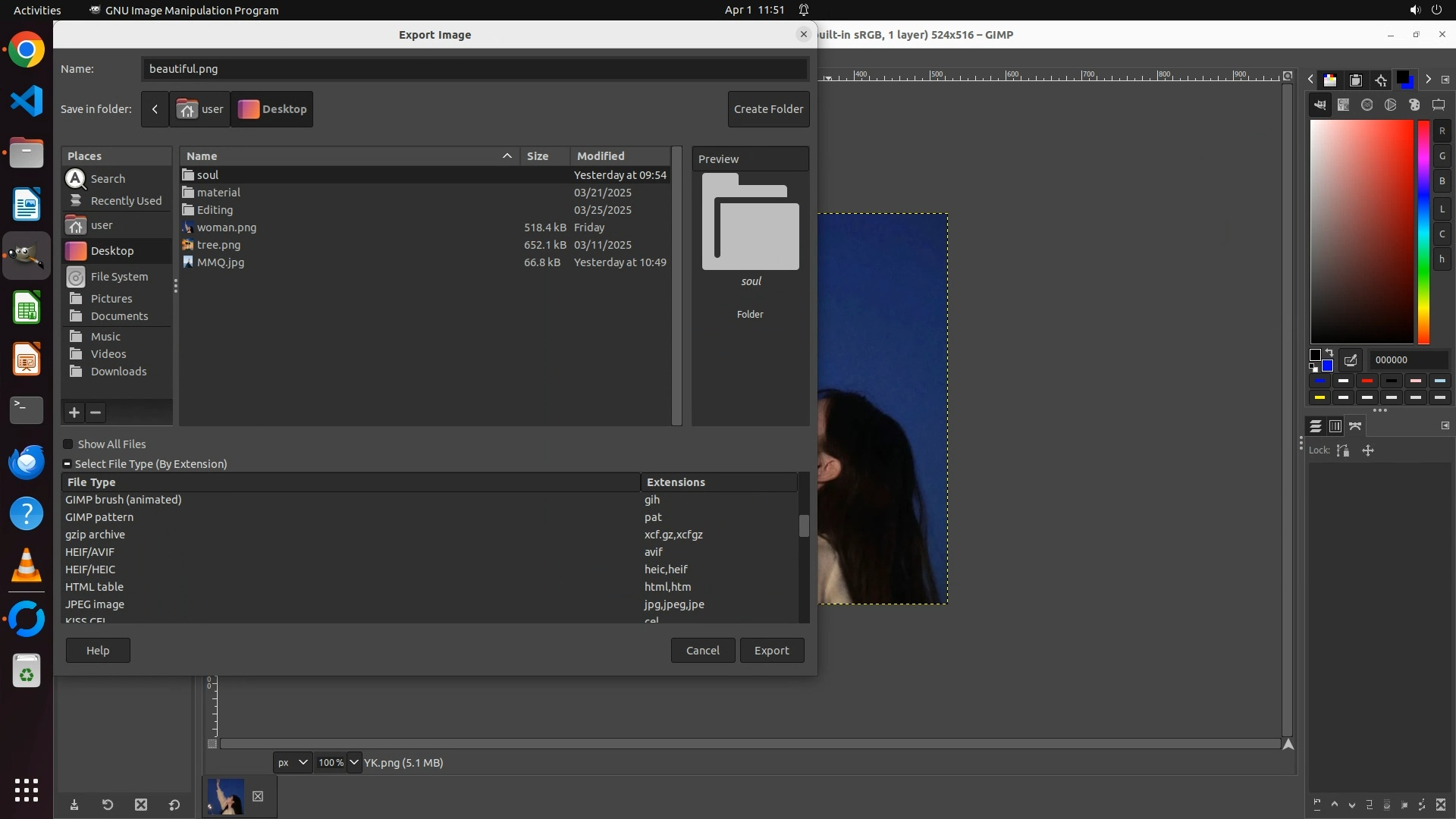Select JPEG image file type
The image size is (1456, 819).
[95, 604]
